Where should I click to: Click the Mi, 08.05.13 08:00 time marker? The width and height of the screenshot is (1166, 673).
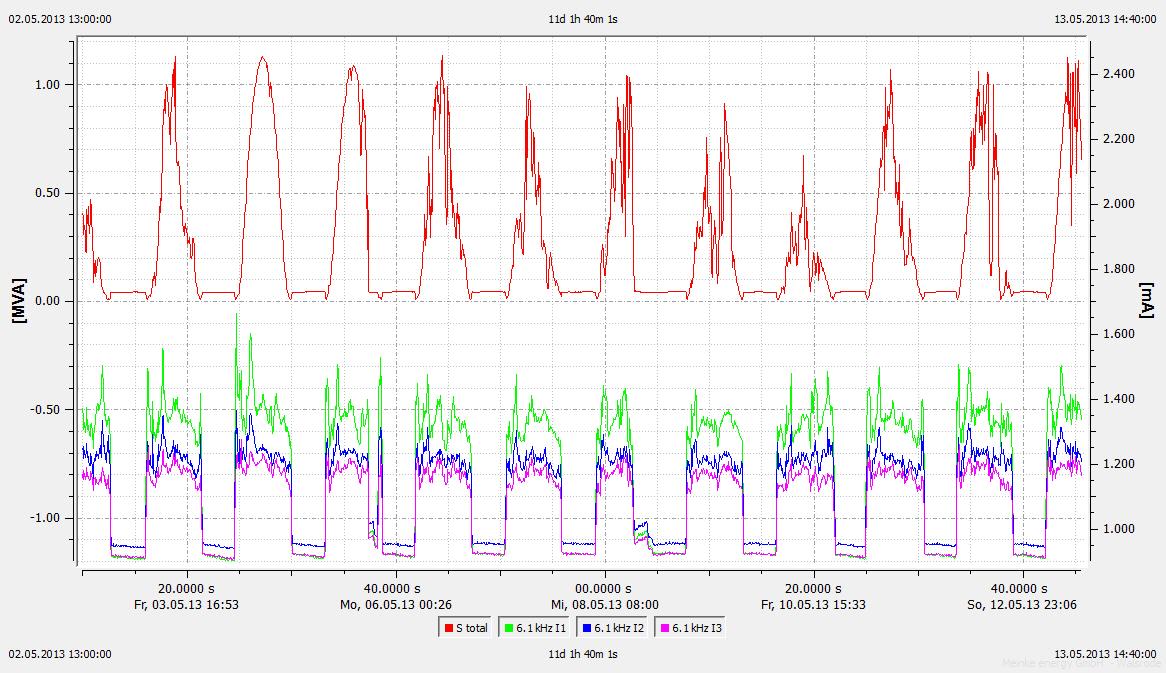[x=603, y=604]
